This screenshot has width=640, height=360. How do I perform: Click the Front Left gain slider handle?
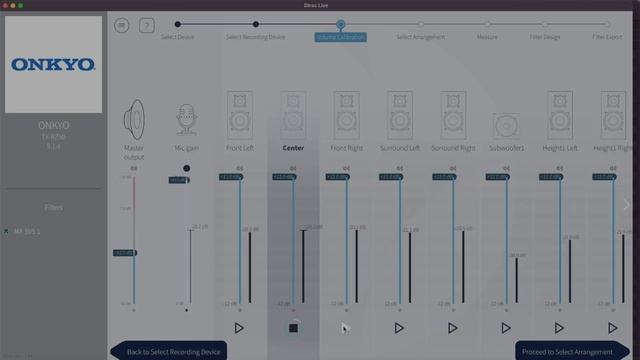pyautogui.click(x=231, y=177)
